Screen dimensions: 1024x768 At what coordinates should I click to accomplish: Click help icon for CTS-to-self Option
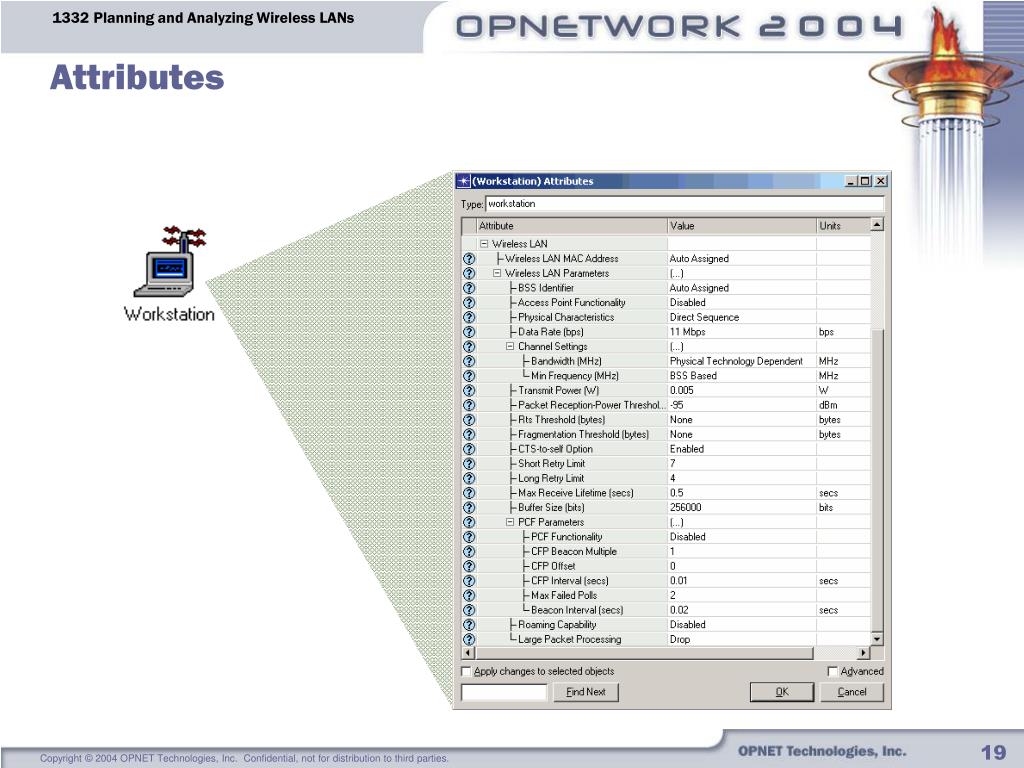pos(469,449)
